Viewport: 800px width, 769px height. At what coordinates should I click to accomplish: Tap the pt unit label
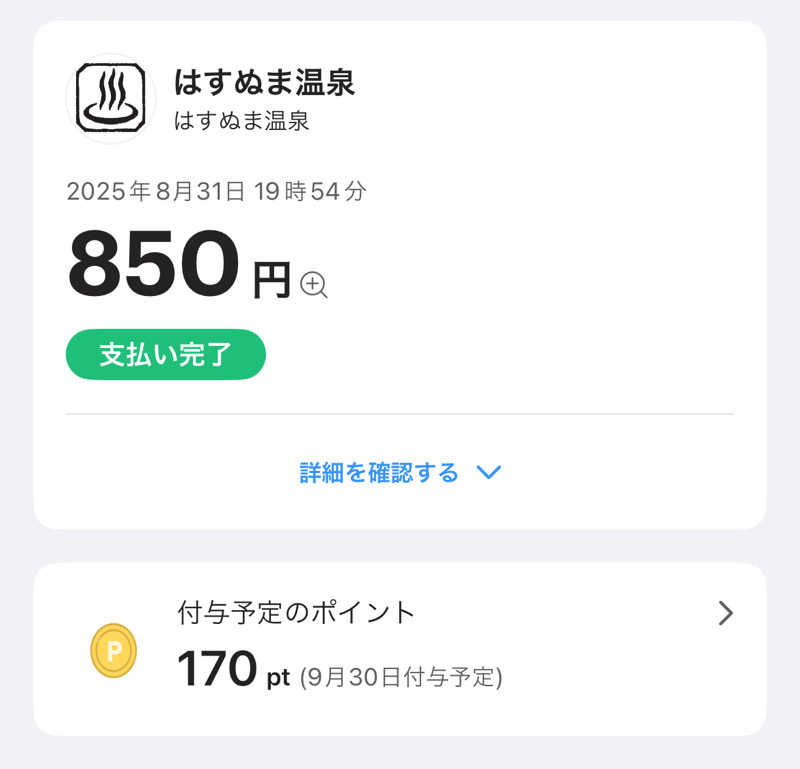278,678
